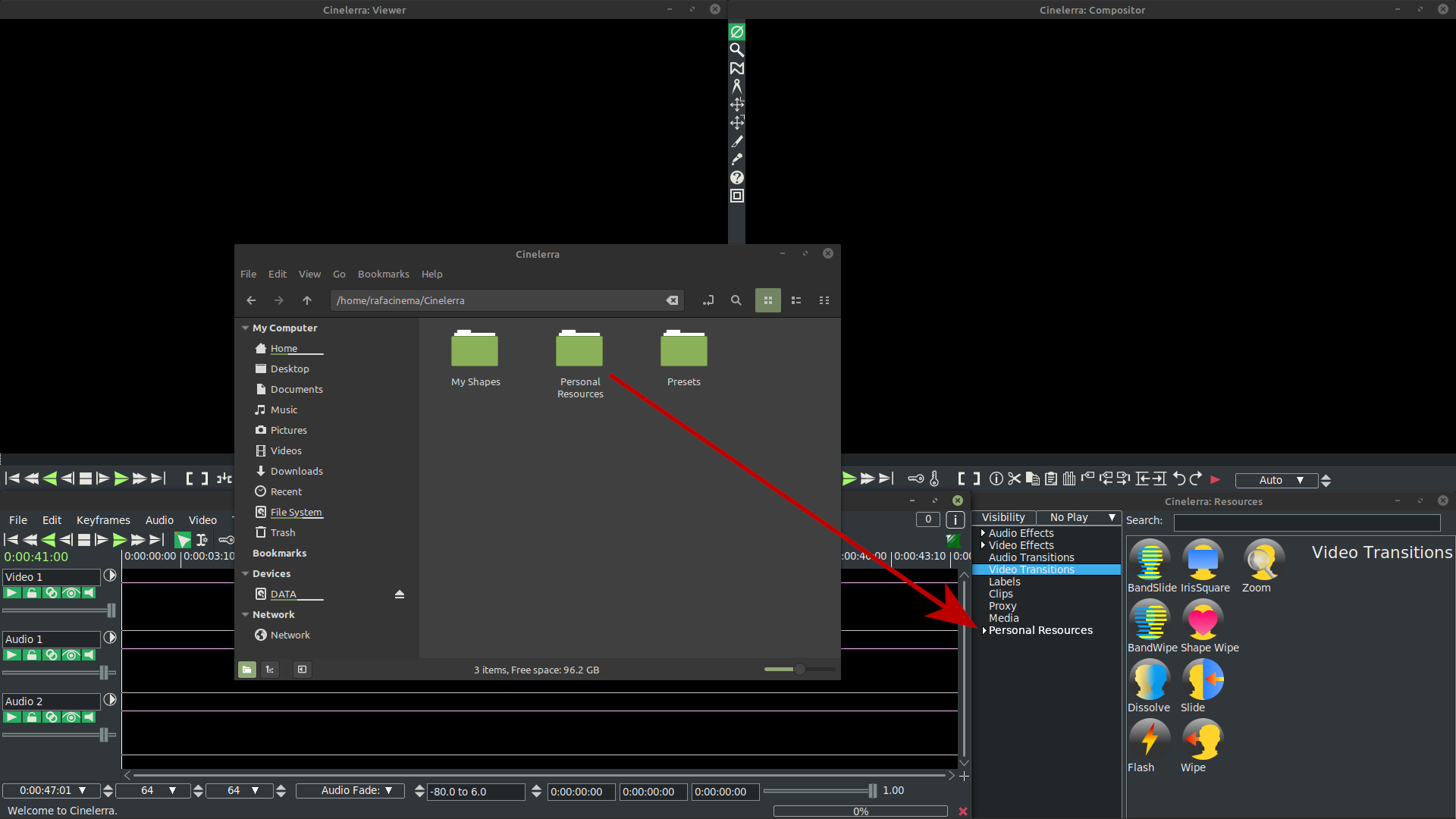
Task: Open the Audio Fade dropdown
Action: point(356,790)
